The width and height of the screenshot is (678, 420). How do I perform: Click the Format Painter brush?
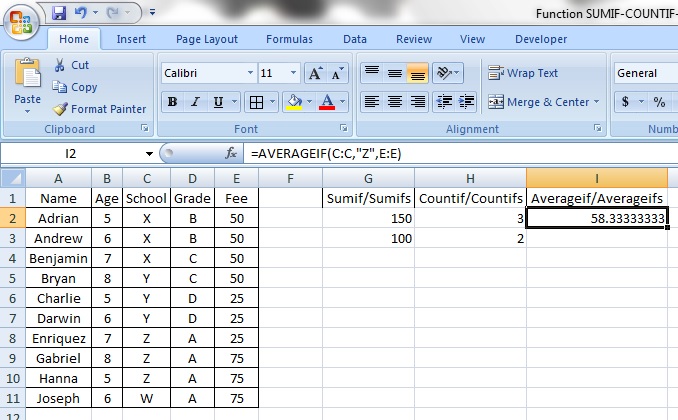(x=59, y=109)
